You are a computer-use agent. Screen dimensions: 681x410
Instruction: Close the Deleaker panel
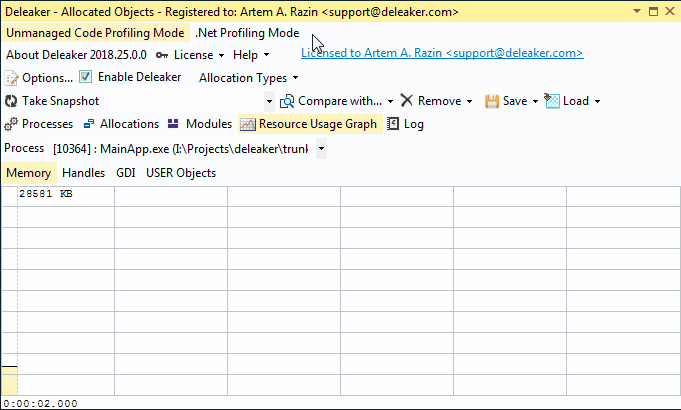(670, 11)
